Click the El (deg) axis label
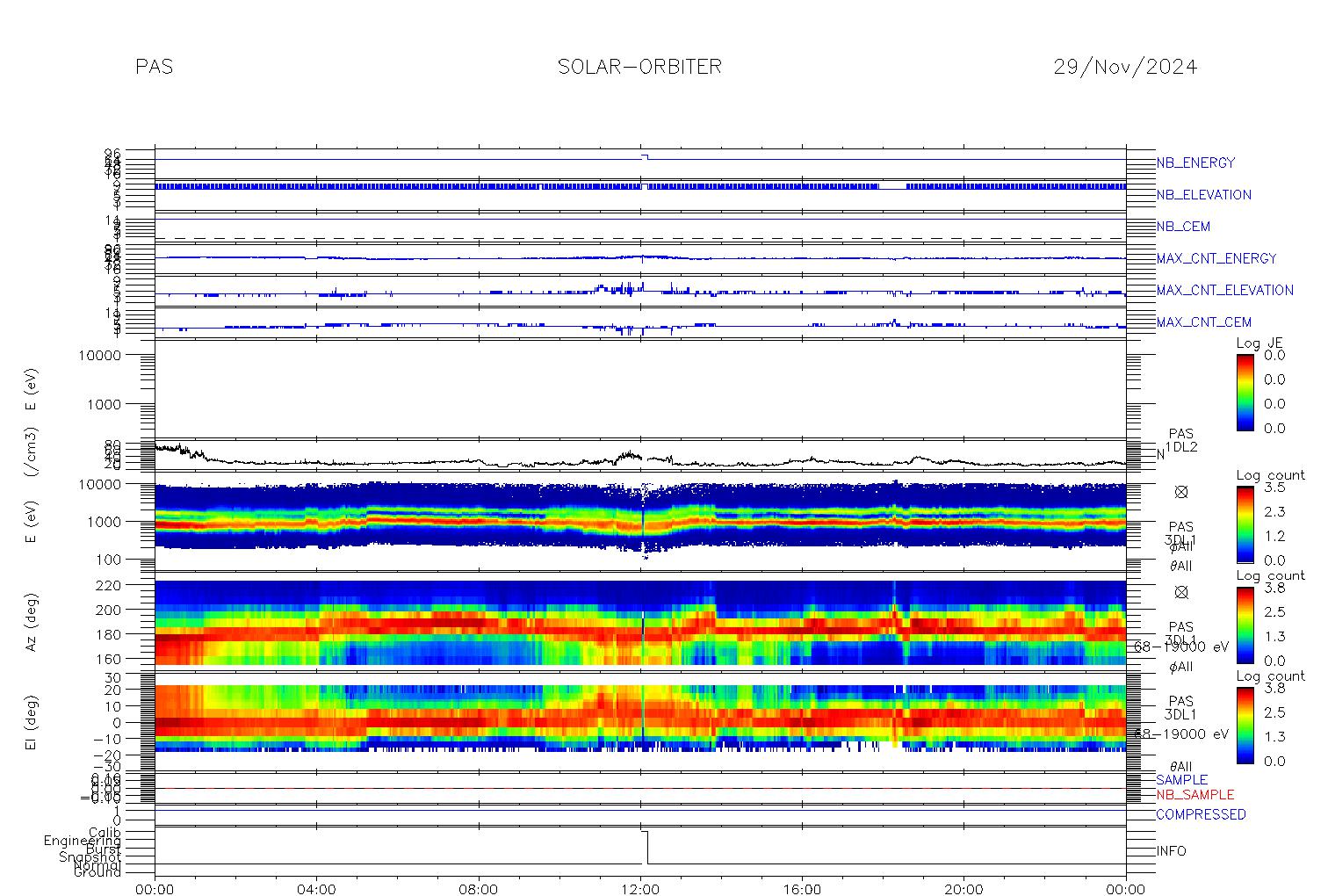This screenshot has width=1328, height=896. click(32, 721)
